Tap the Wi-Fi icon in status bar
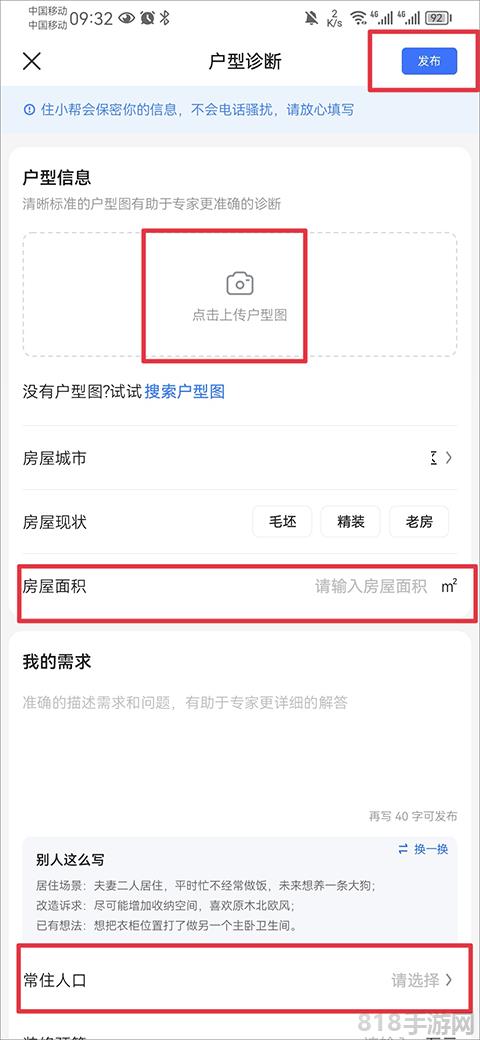Screen dimensions: 480x1040 click(x=359, y=18)
